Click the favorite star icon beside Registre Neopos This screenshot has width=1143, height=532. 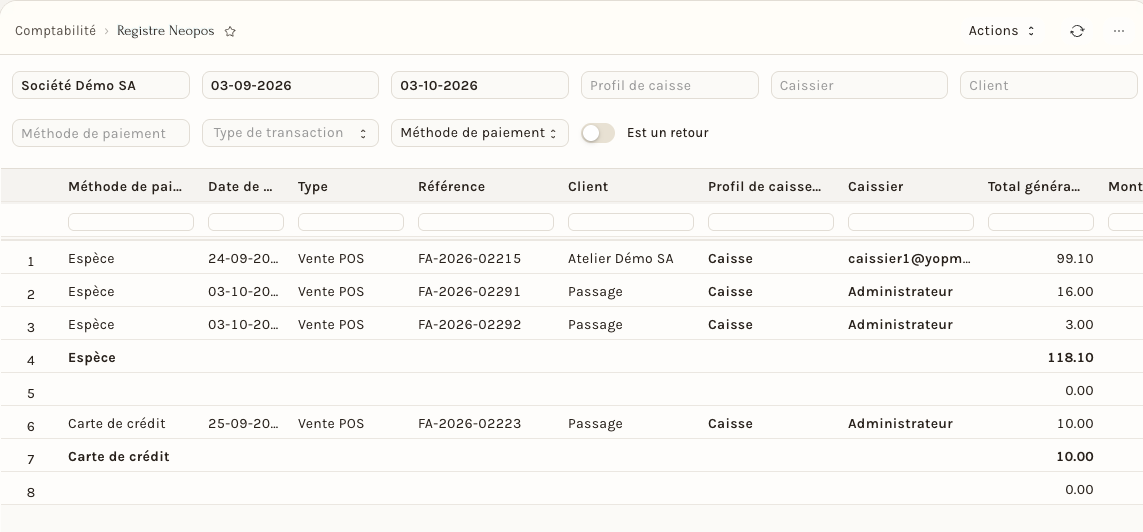(230, 31)
